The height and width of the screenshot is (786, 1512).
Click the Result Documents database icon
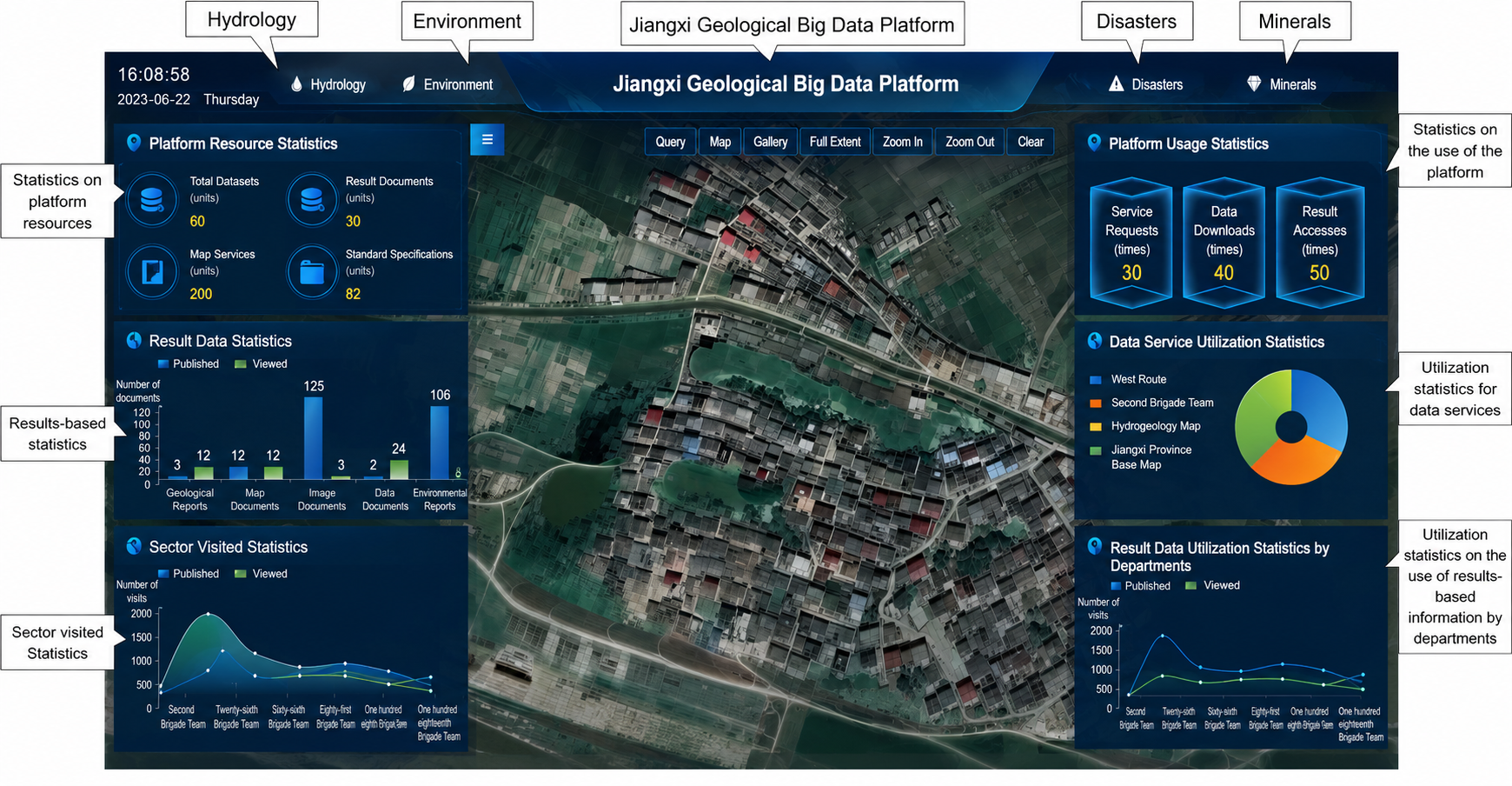[x=312, y=200]
